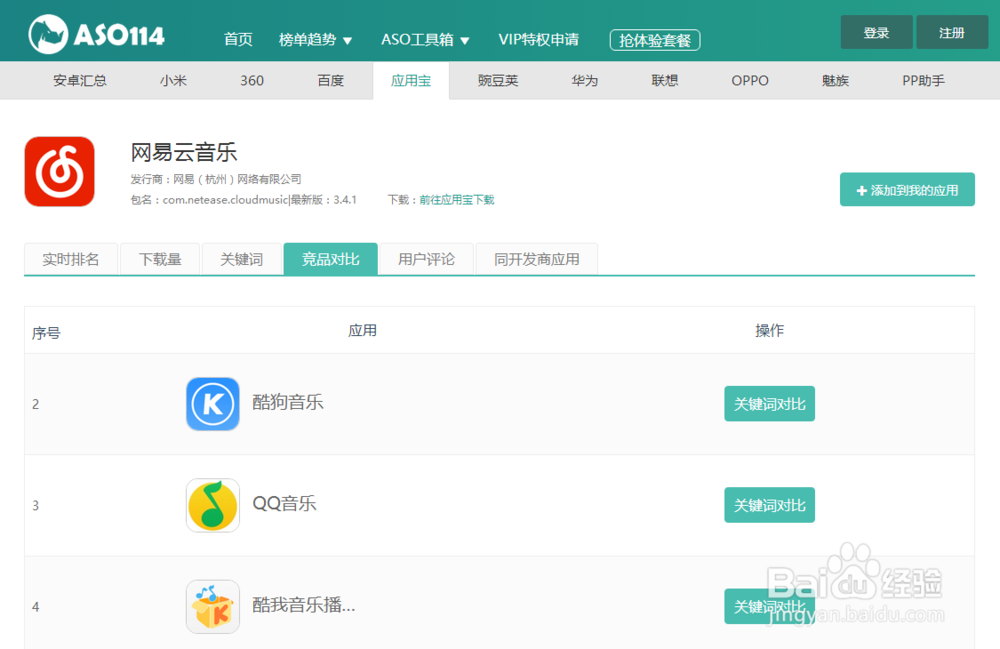Image resolution: width=1000 pixels, height=649 pixels.
Task: Click the QQ音乐 app name
Action: [284, 504]
